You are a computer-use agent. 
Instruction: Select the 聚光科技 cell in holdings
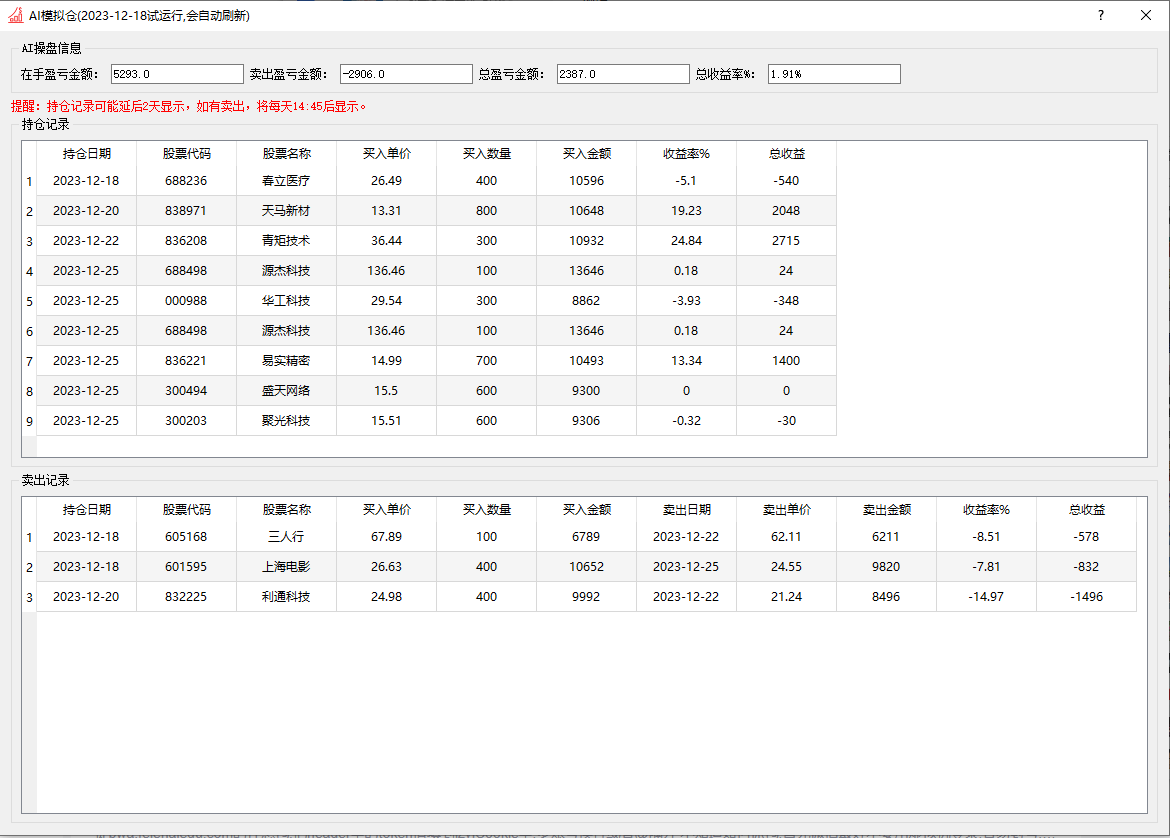(x=286, y=421)
